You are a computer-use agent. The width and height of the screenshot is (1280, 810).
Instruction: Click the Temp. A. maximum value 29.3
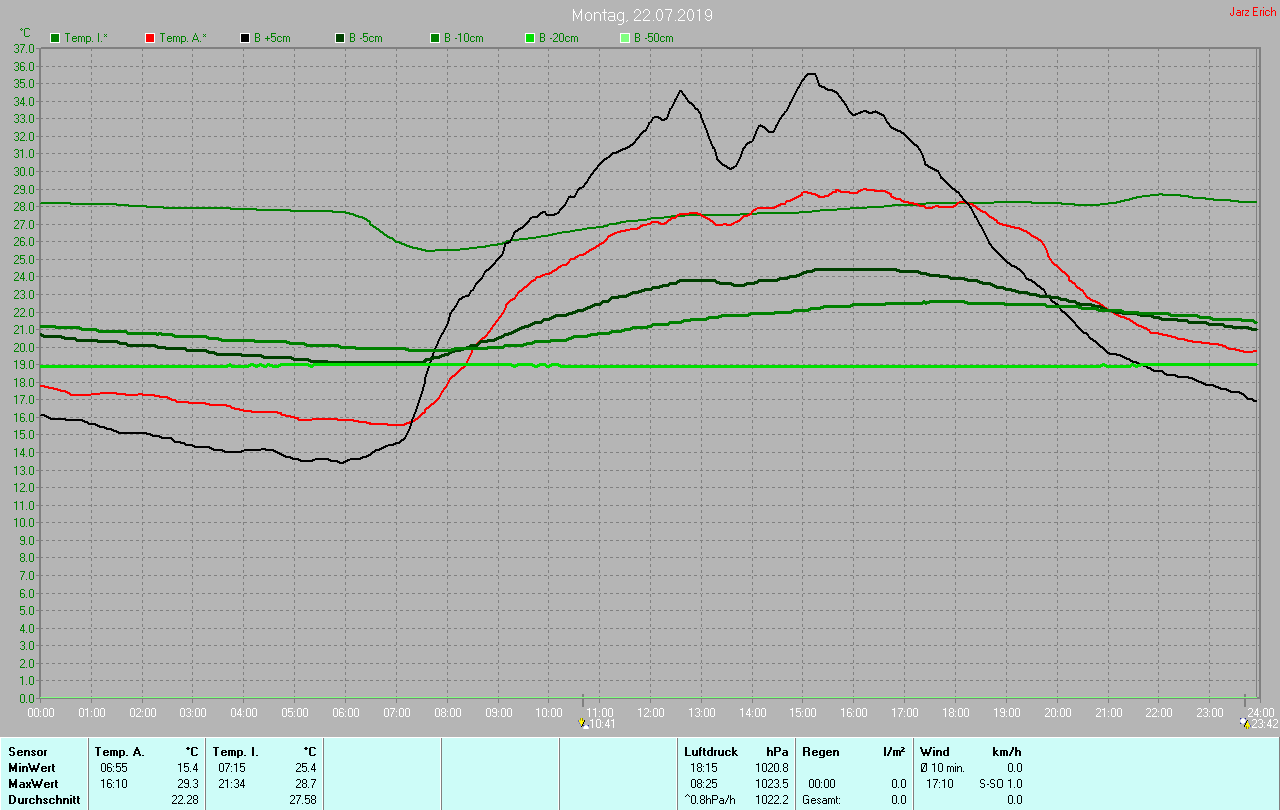pyautogui.click(x=189, y=783)
